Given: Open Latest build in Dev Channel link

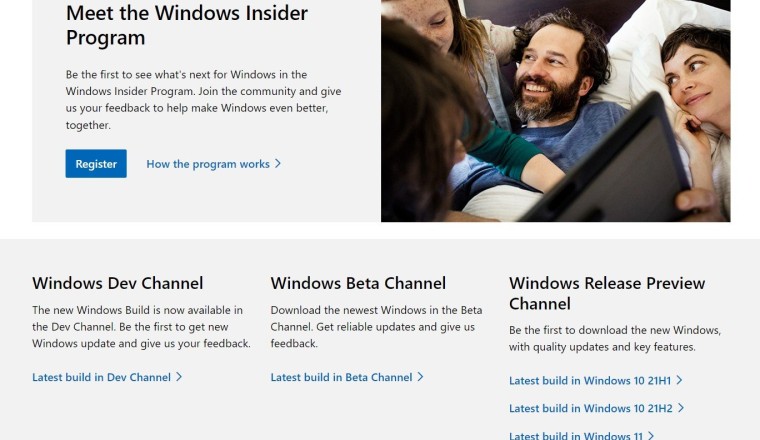Looking at the screenshot, I should coord(107,377).
